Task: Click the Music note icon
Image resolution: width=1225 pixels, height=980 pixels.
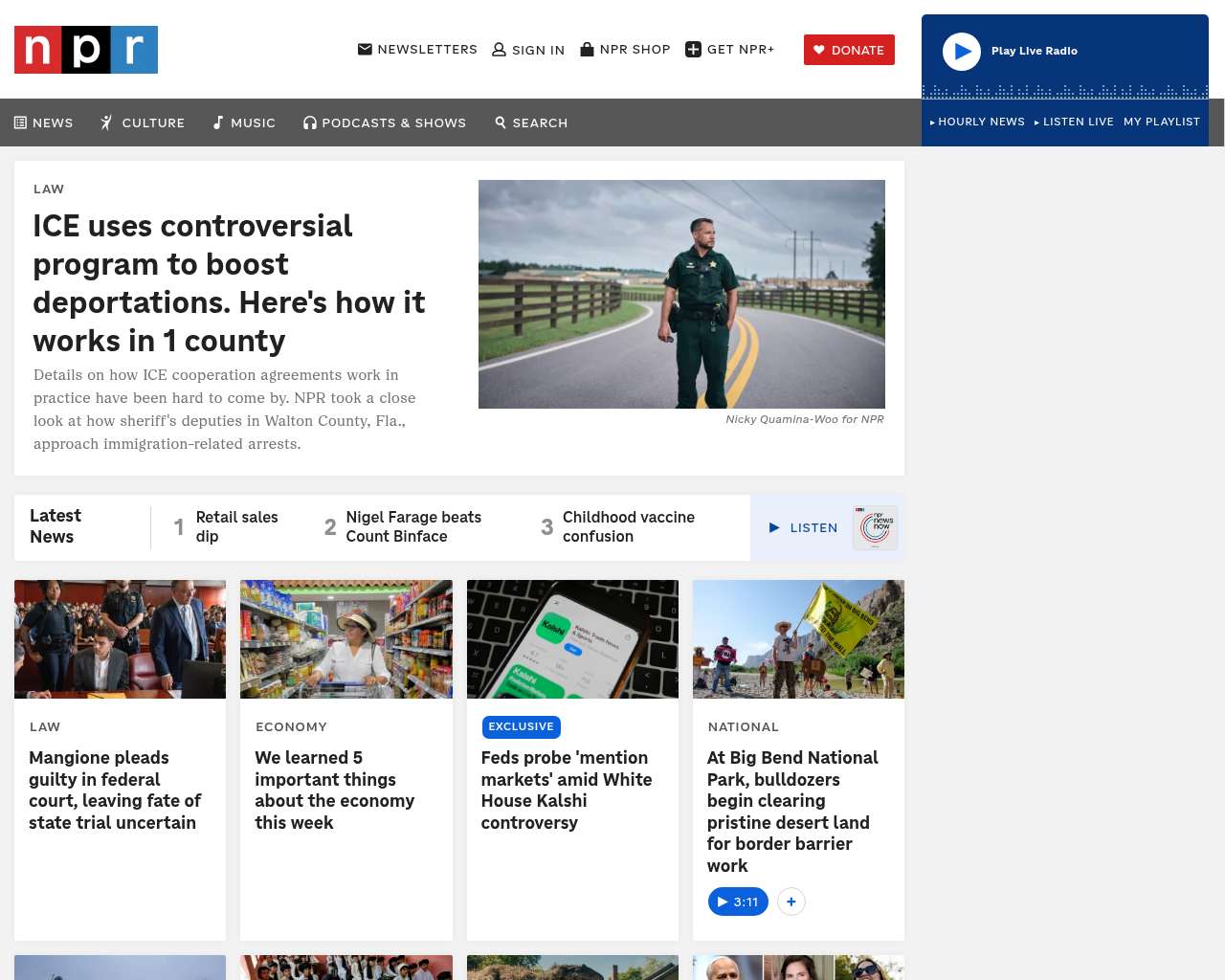Action: click(218, 122)
